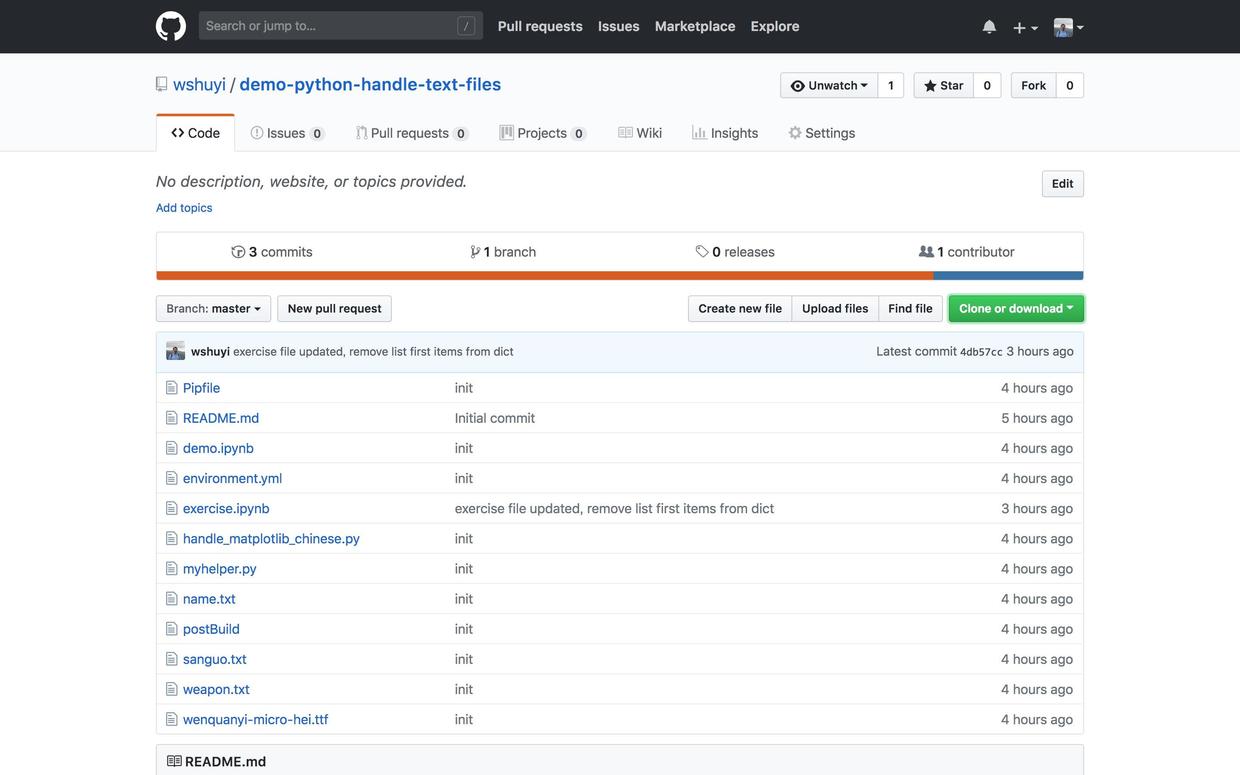The height and width of the screenshot is (775, 1240).
Task: Toggle Unwatch for this repository
Action: pos(829,86)
